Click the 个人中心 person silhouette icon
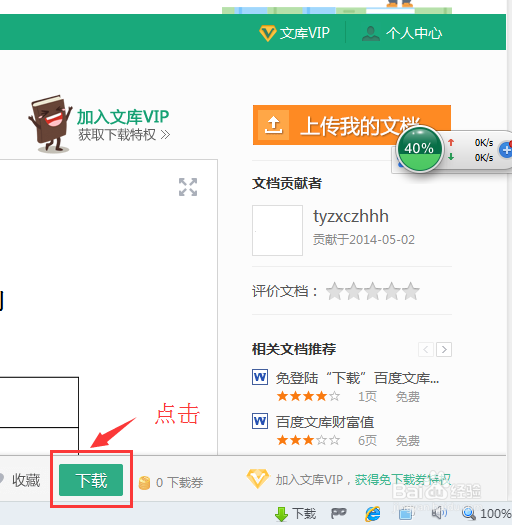Image resolution: width=512 pixels, height=525 pixels. (371, 33)
